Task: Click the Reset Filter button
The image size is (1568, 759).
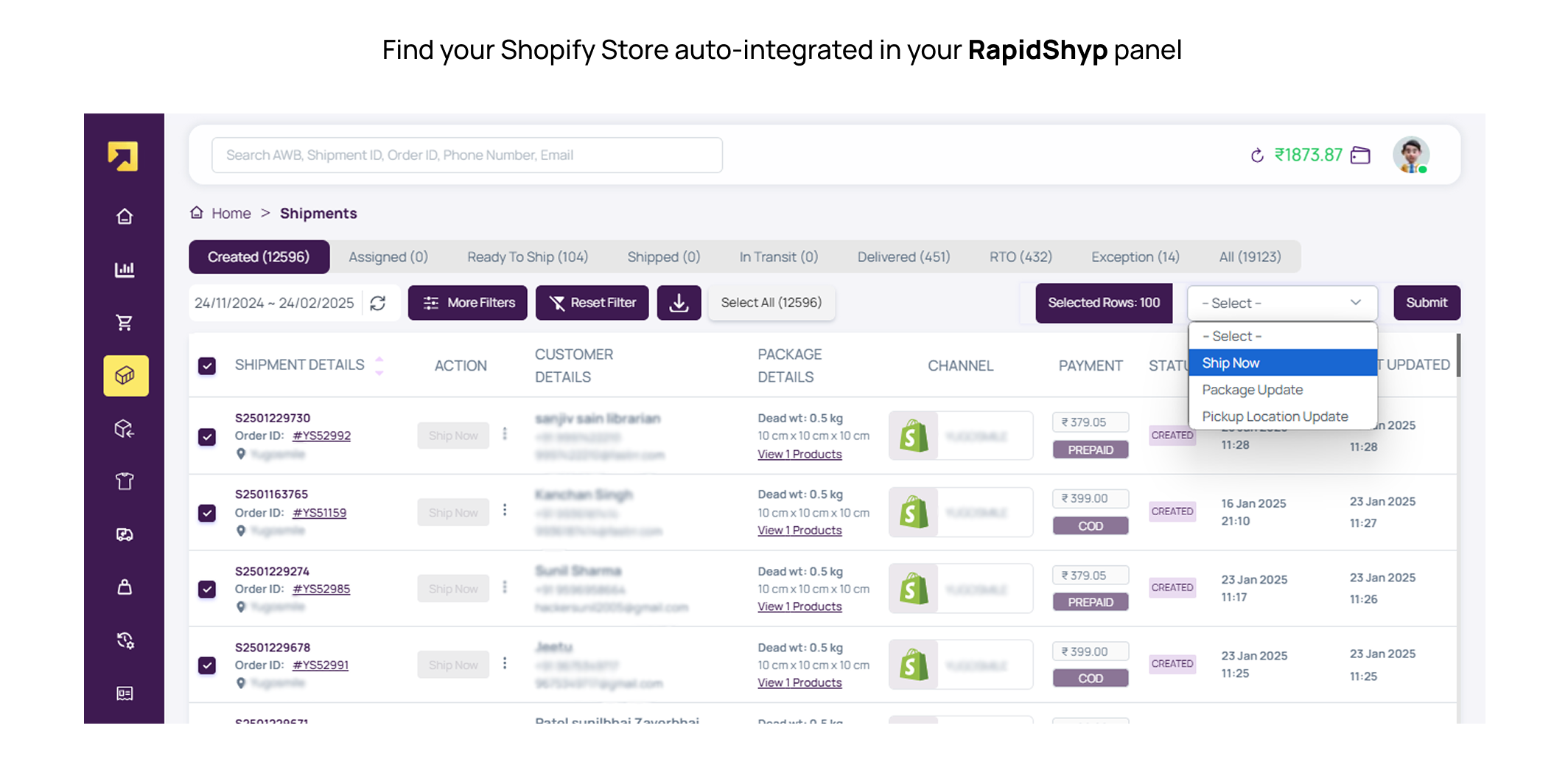Action: pos(592,303)
